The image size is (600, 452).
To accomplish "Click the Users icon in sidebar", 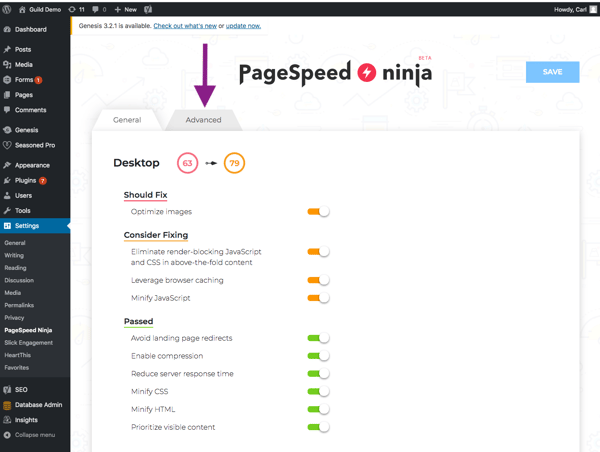I will tap(7, 196).
